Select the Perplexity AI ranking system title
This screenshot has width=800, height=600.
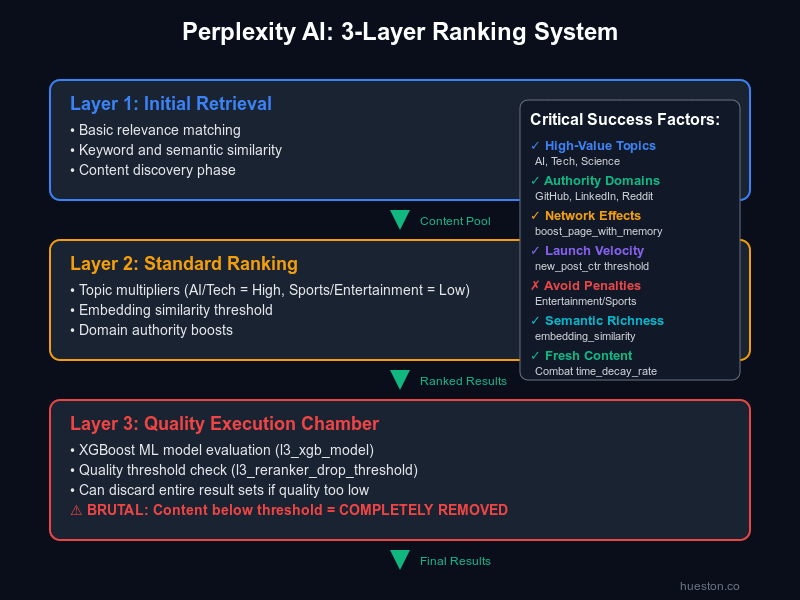pyautogui.click(x=400, y=32)
